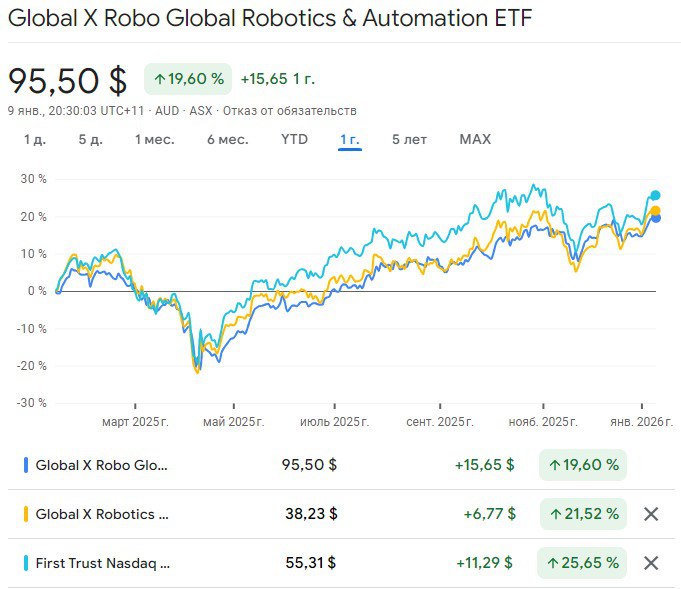The image size is (681, 589).
Task: Click the yellow Global X Robotics color marker
Action: click(x=25, y=514)
